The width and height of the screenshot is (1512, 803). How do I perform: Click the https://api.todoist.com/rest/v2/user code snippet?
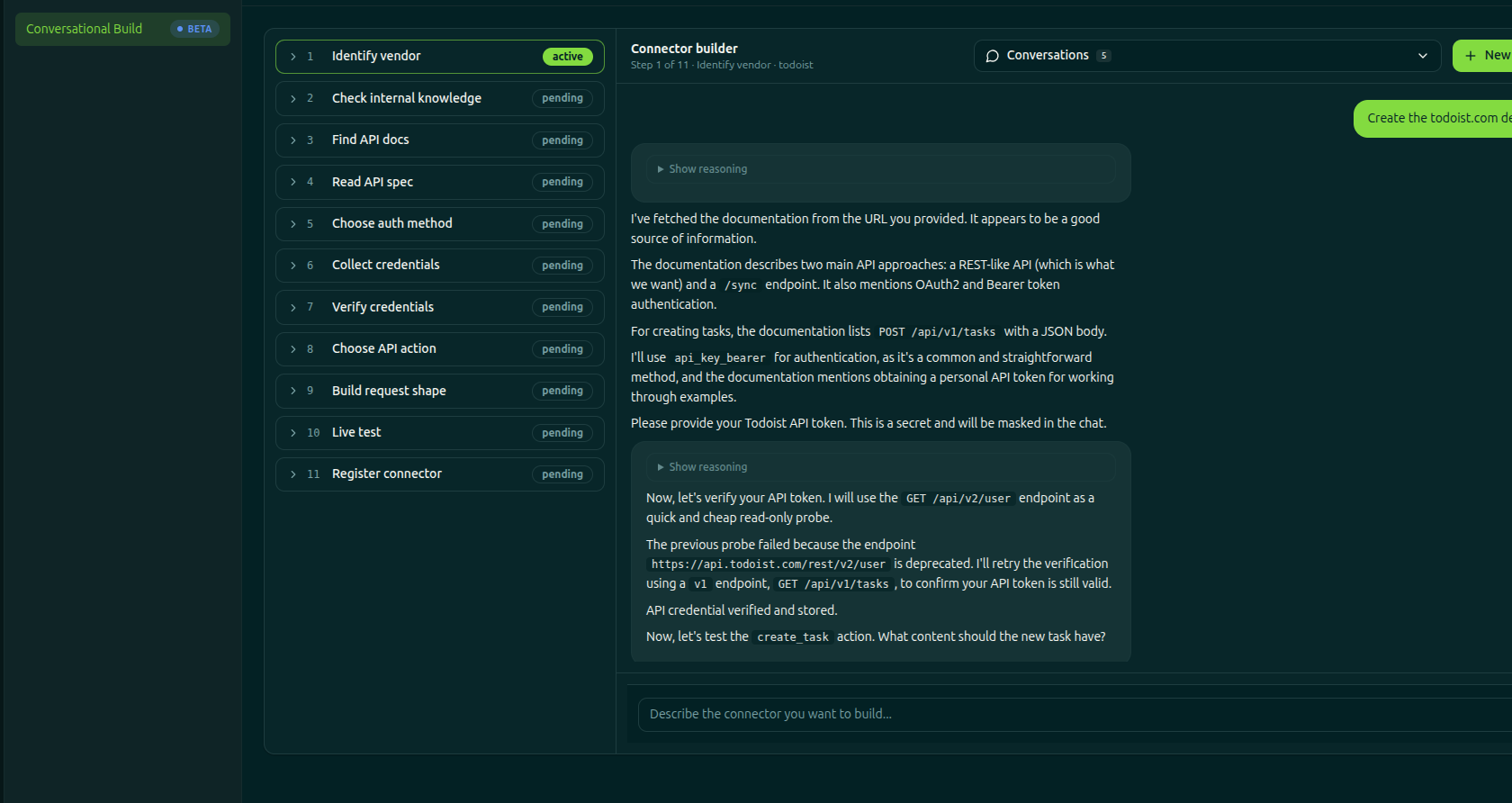769,564
